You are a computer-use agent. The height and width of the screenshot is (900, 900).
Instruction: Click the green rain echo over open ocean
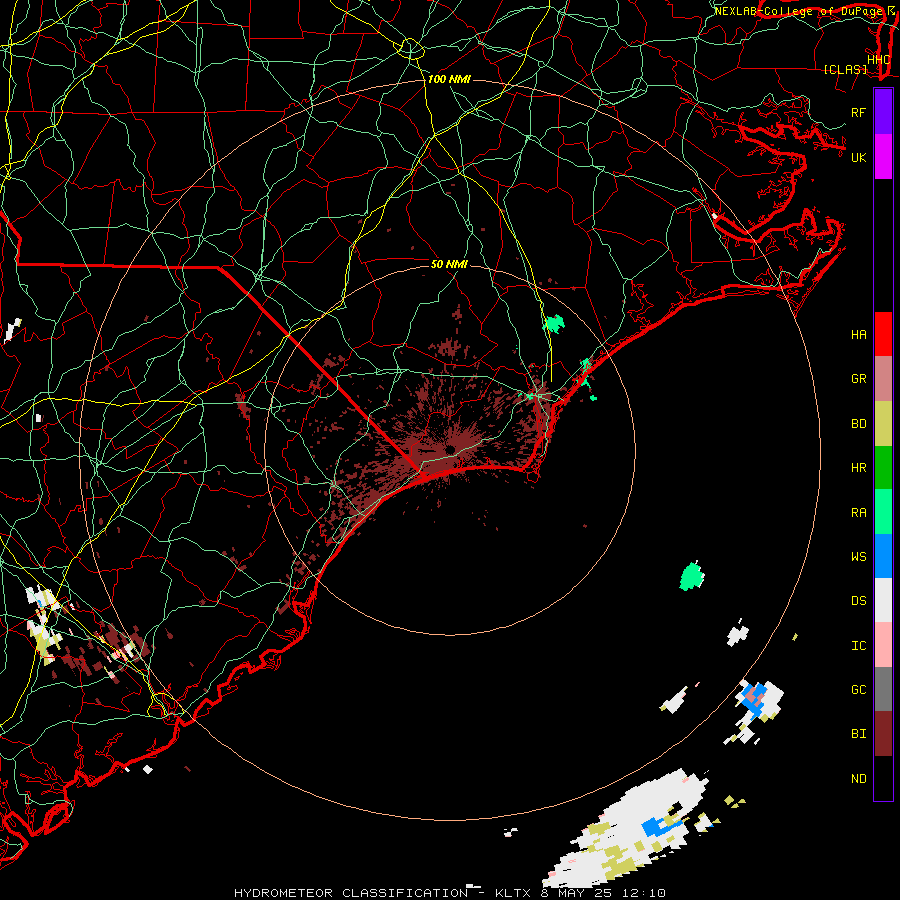pyautogui.click(x=692, y=576)
